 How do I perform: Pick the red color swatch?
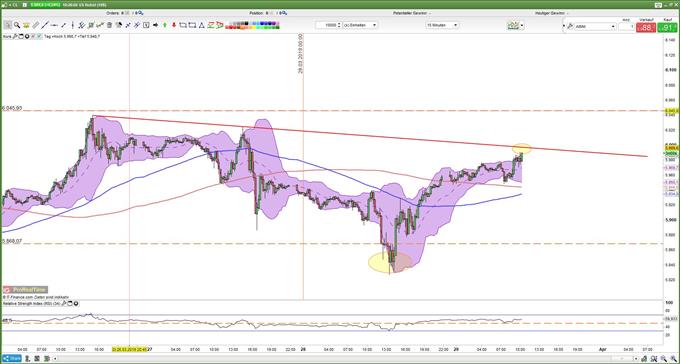pos(231,27)
